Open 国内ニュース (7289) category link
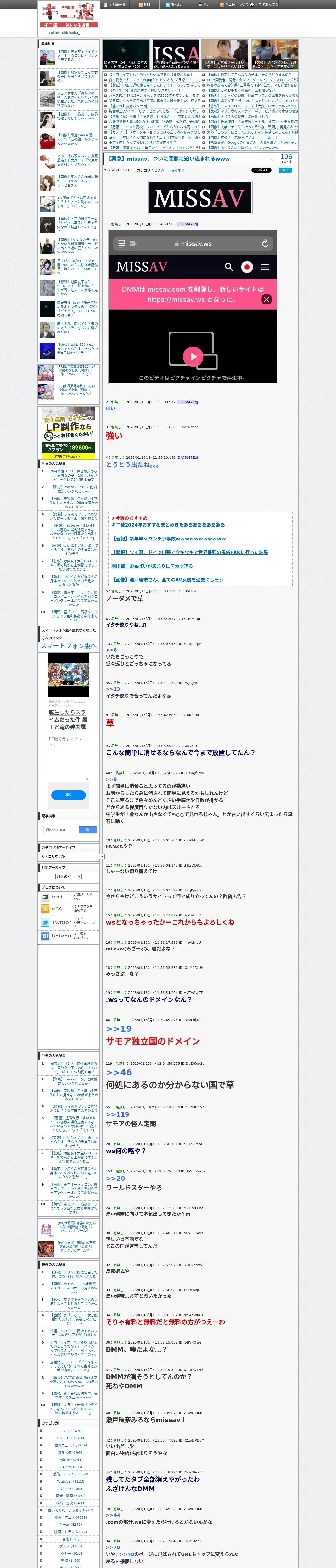This screenshot has width=336, height=1568. pyautogui.click(x=70, y=1445)
